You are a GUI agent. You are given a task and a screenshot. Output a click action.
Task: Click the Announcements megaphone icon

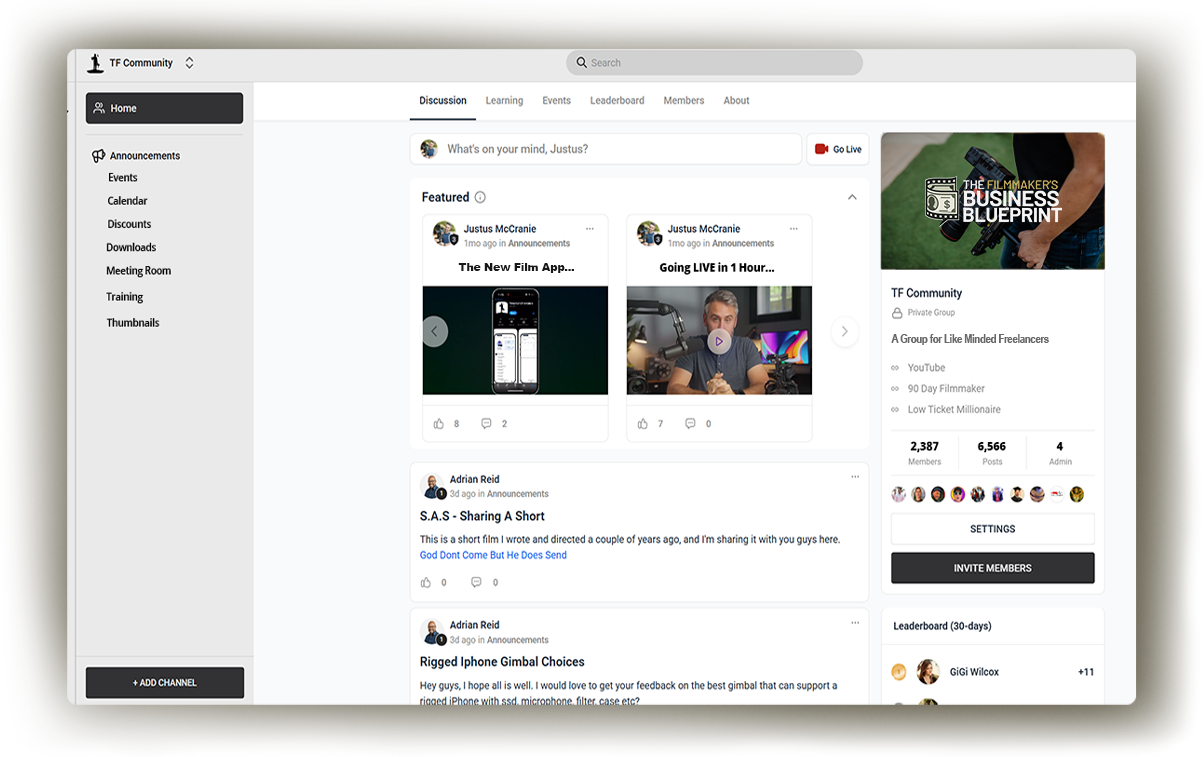(98, 156)
